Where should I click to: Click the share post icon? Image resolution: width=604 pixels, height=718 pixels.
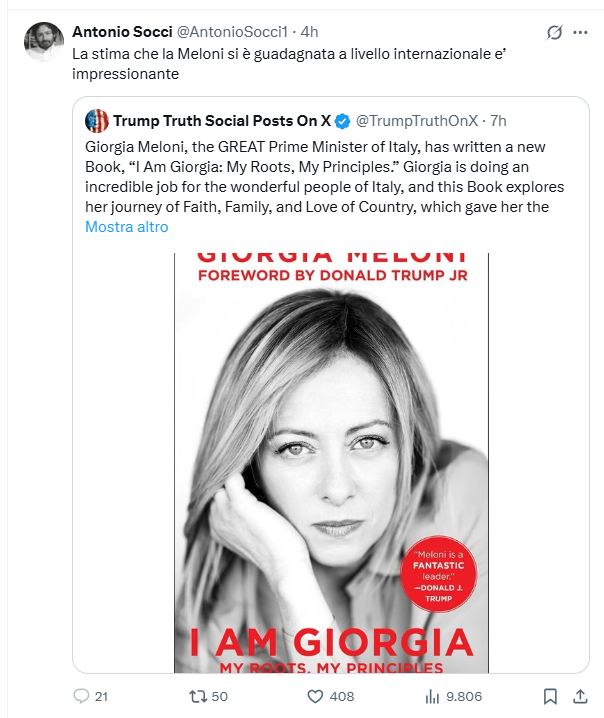coord(579,696)
